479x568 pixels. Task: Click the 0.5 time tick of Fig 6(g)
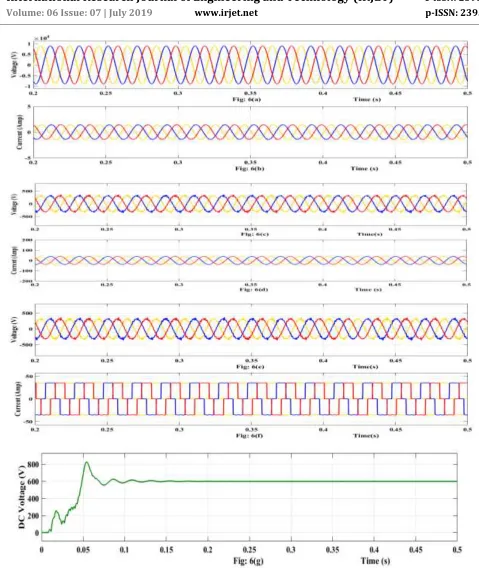(x=457, y=550)
